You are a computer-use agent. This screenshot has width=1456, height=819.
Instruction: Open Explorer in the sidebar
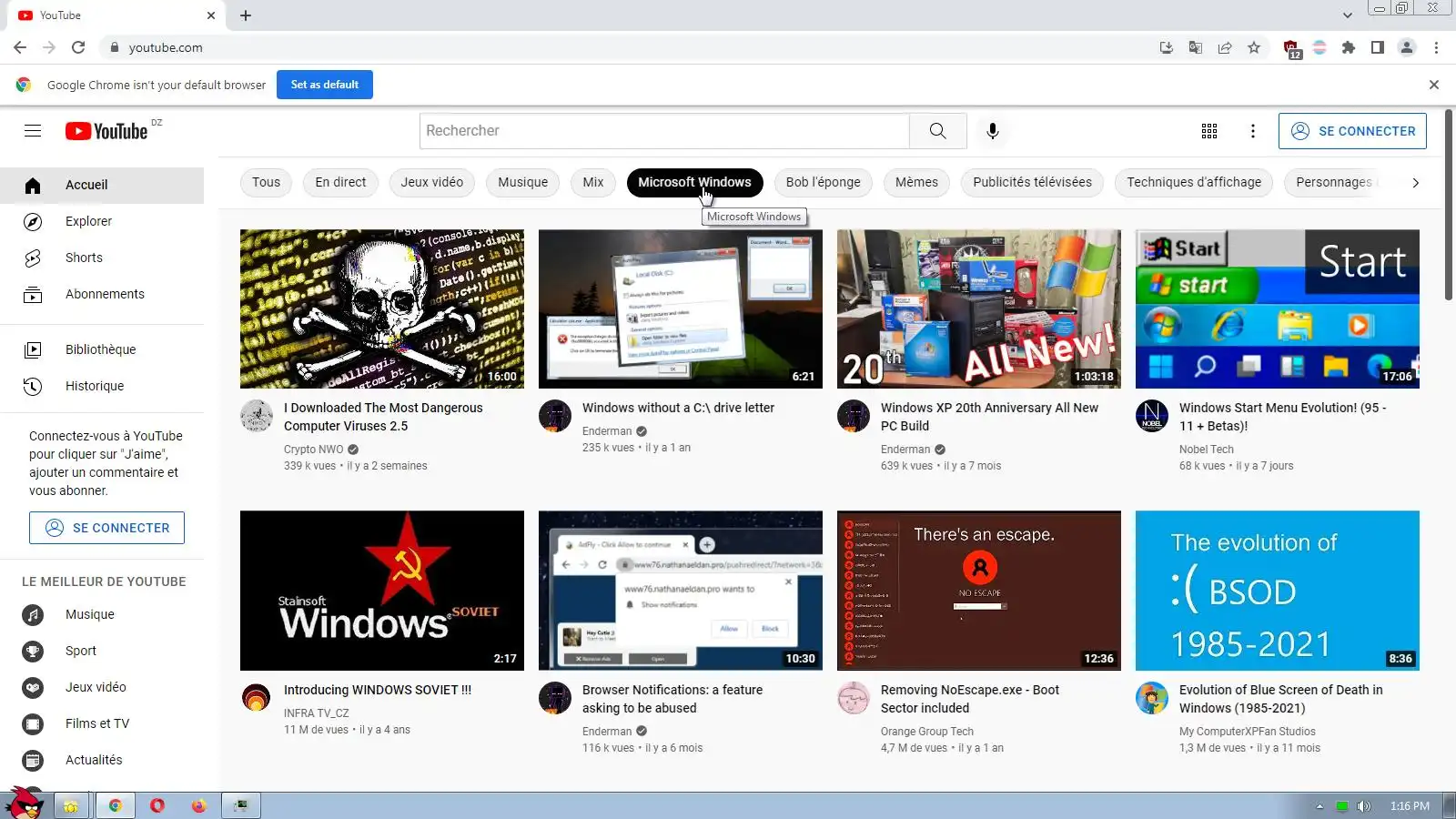point(102,221)
